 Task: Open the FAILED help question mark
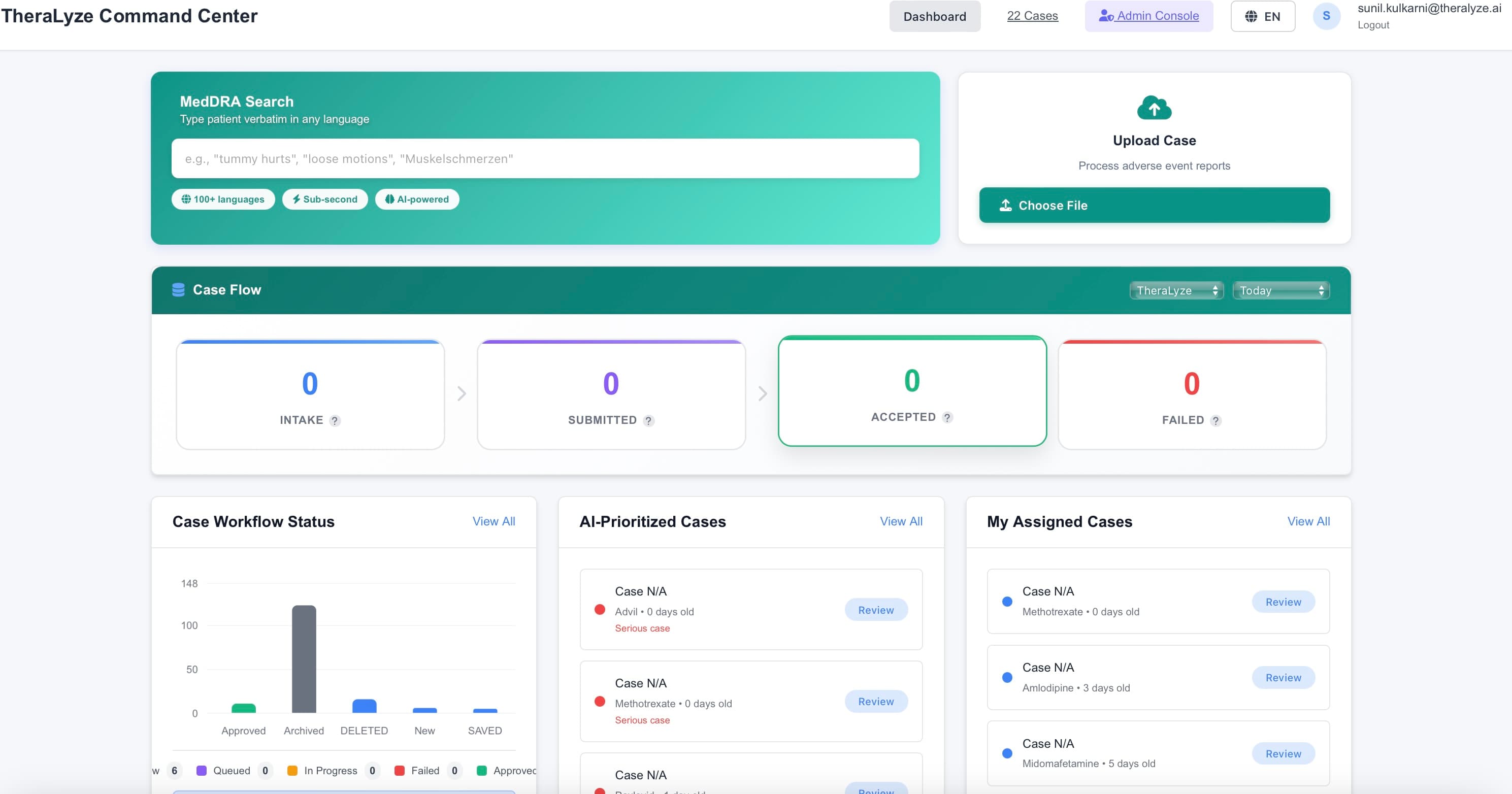(1215, 421)
